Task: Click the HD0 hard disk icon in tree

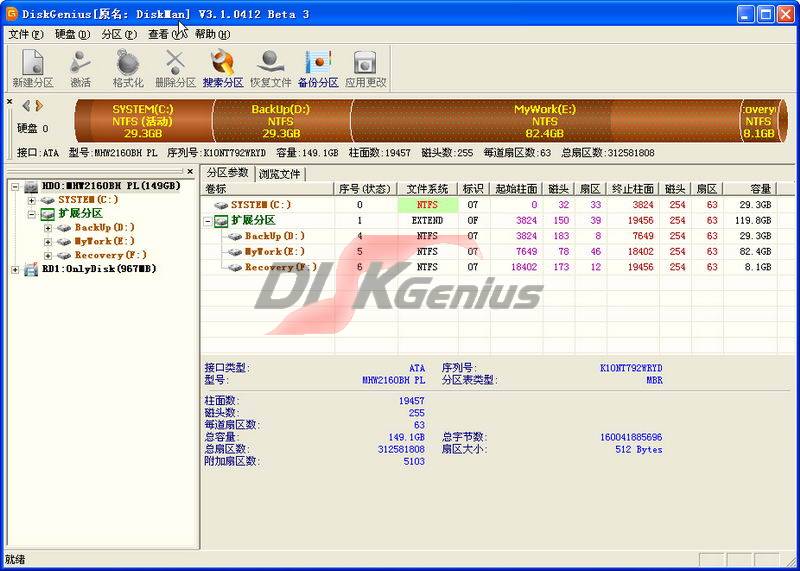Action: pos(31,187)
